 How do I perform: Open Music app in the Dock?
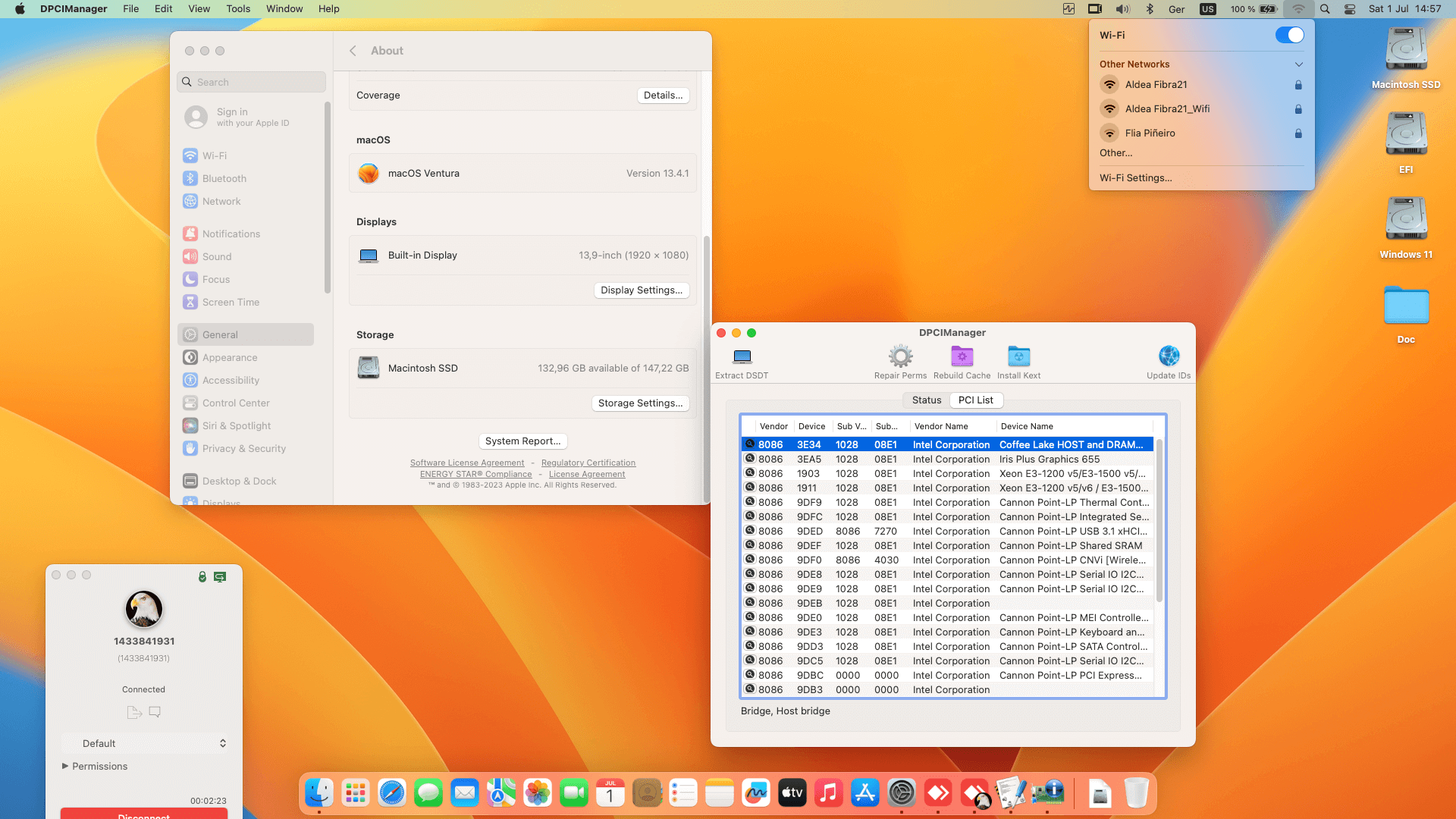pyautogui.click(x=829, y=793)
